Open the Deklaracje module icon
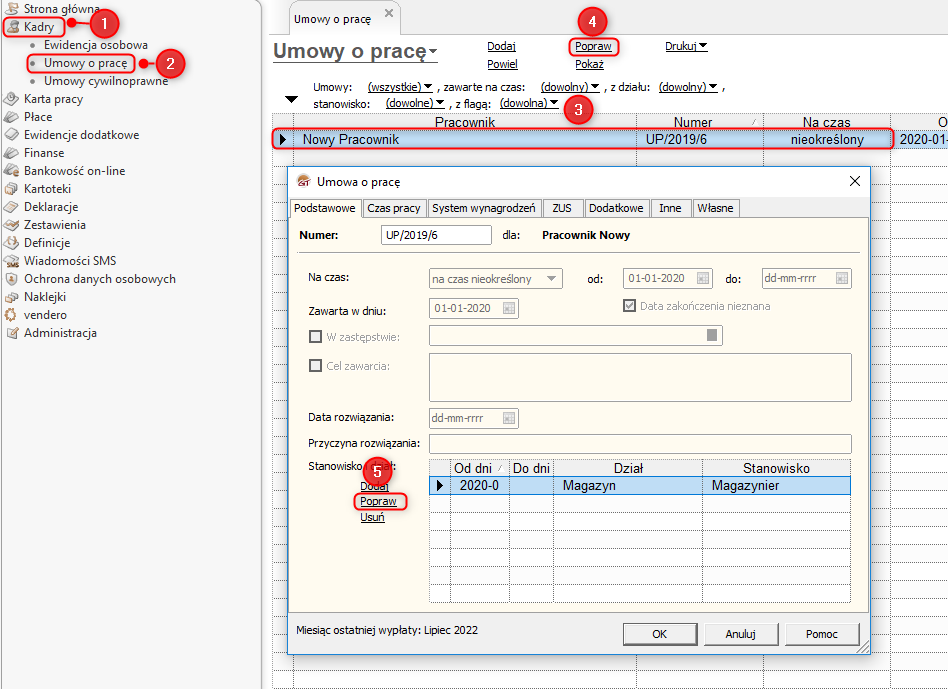Viewport: 948px width, 689px height. pyautogui.click(x=12, y=207)
